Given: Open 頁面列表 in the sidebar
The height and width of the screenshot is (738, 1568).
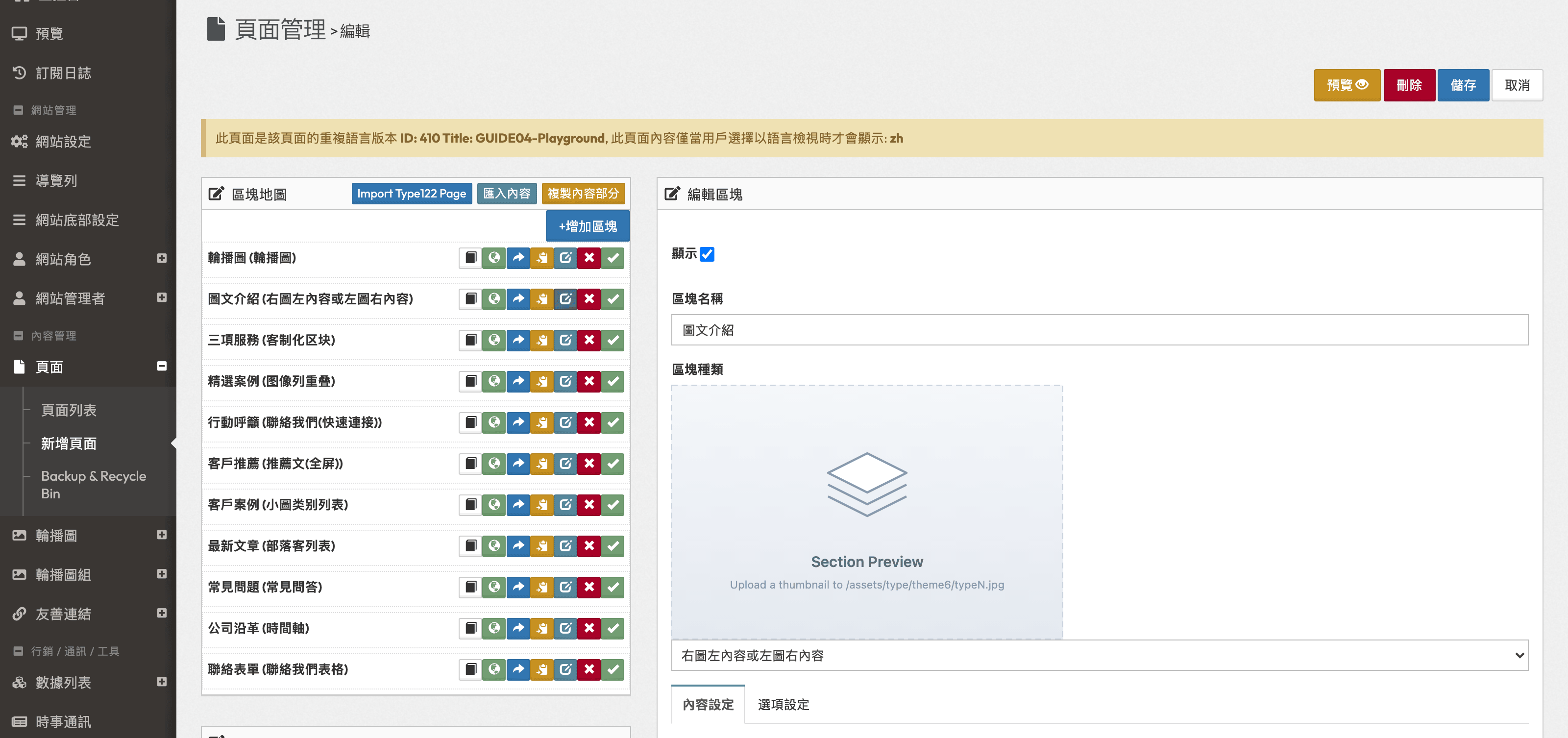Looking at the screenshot, I should 69,410.
